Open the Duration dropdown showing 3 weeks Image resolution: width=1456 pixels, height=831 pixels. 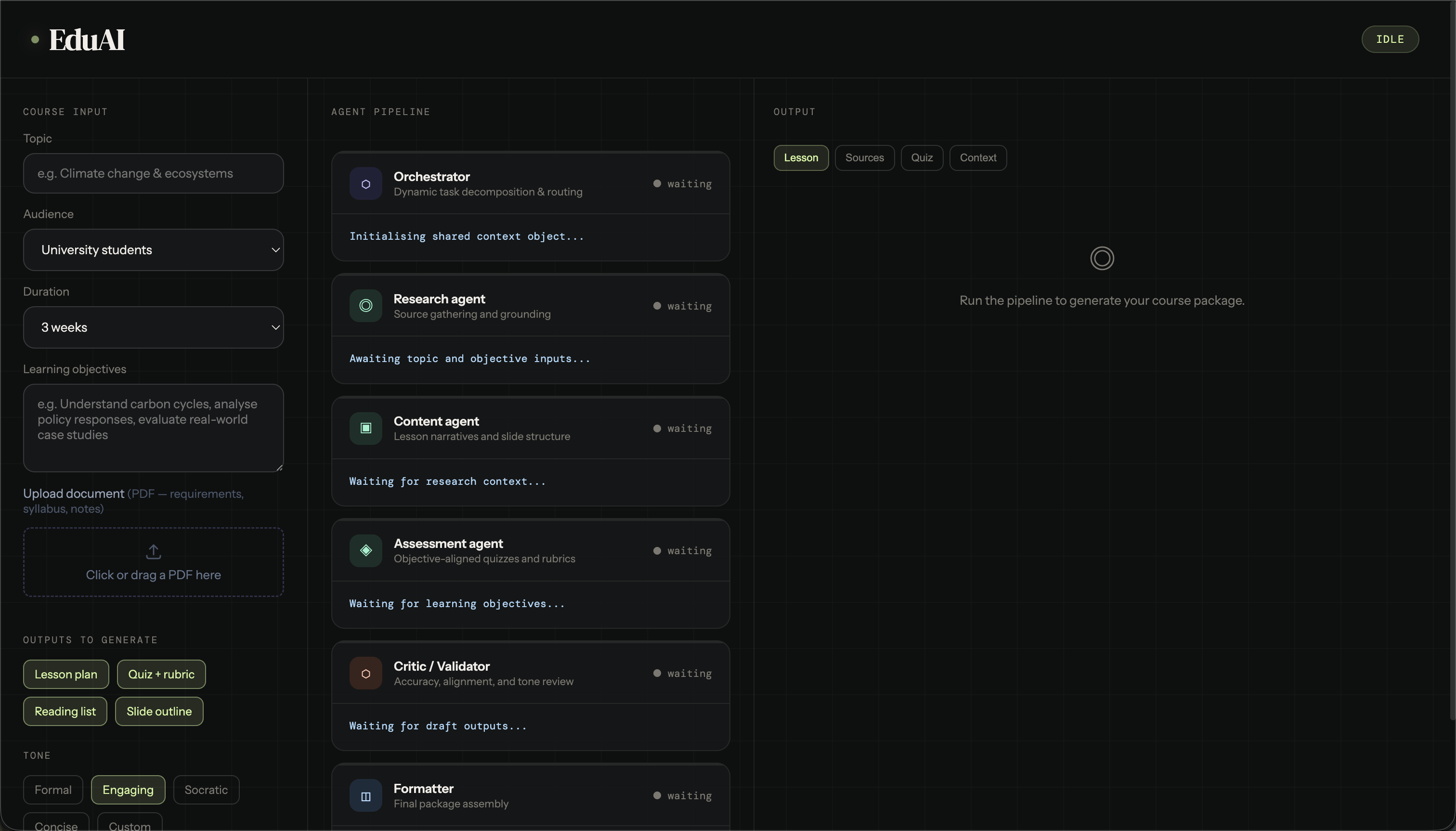tap(153, 327)
